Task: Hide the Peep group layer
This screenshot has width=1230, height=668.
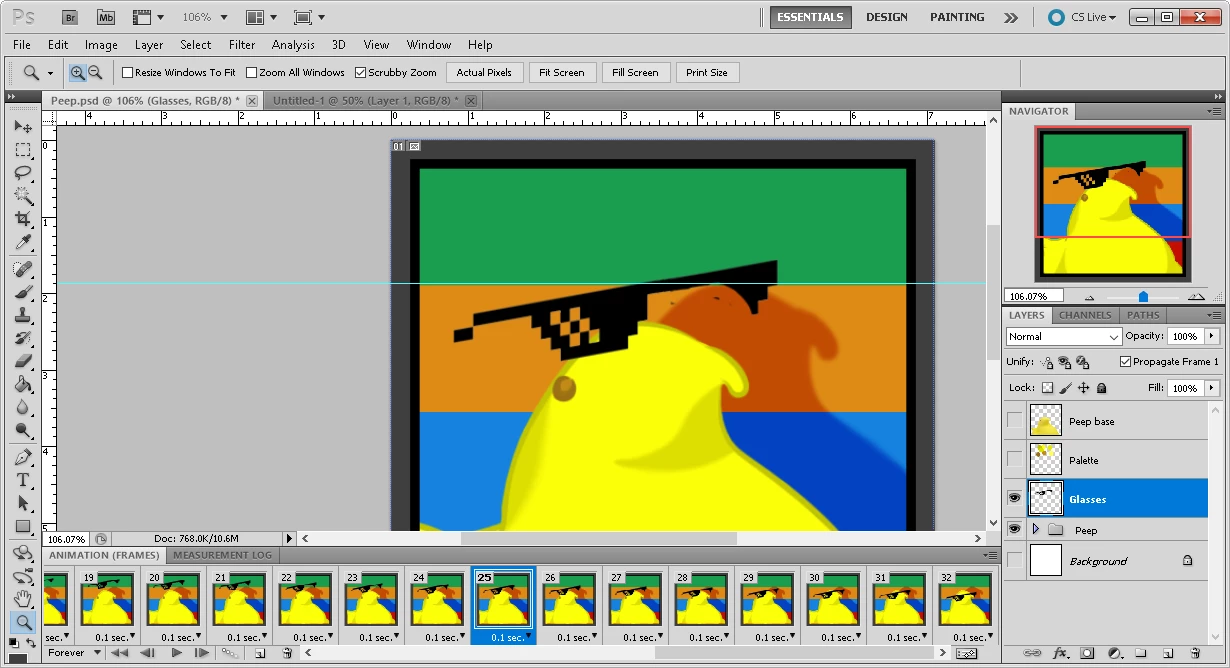Action: pos(1014,529)
